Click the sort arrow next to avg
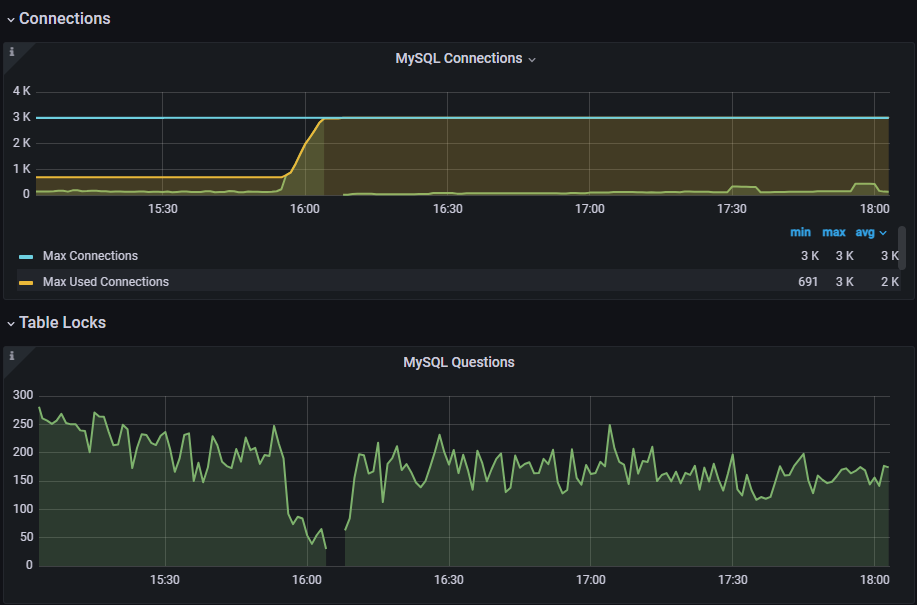This screenshot has height=605, width=917. click(883, 233)
